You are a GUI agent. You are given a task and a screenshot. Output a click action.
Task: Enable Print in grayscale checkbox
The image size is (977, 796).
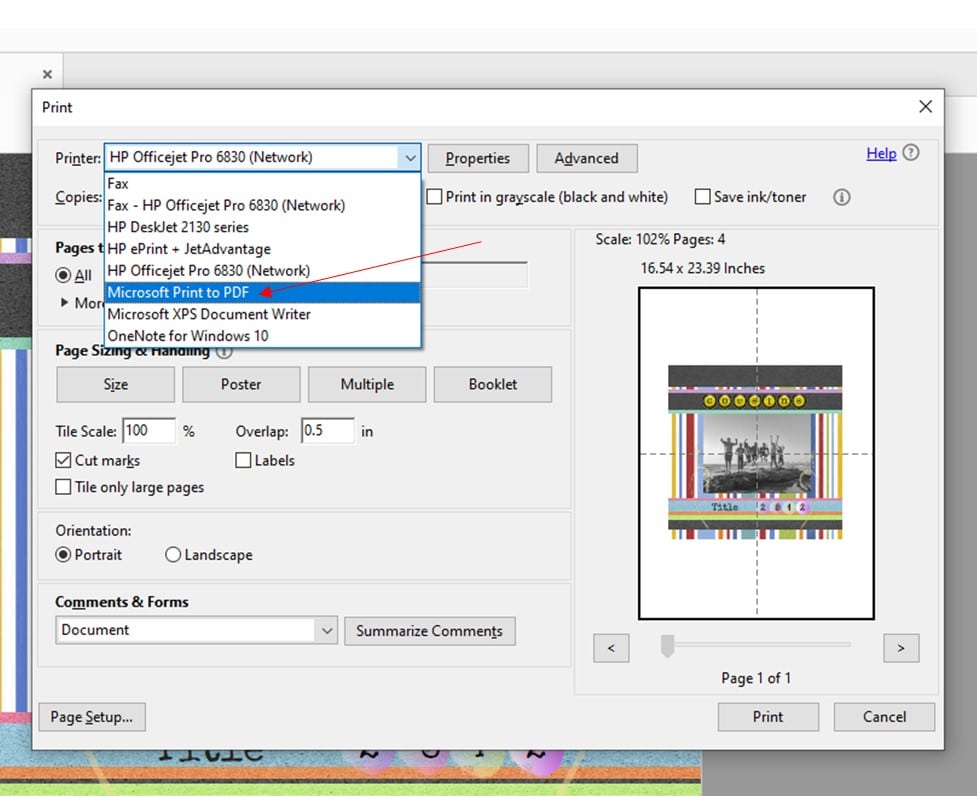[434, 197]
